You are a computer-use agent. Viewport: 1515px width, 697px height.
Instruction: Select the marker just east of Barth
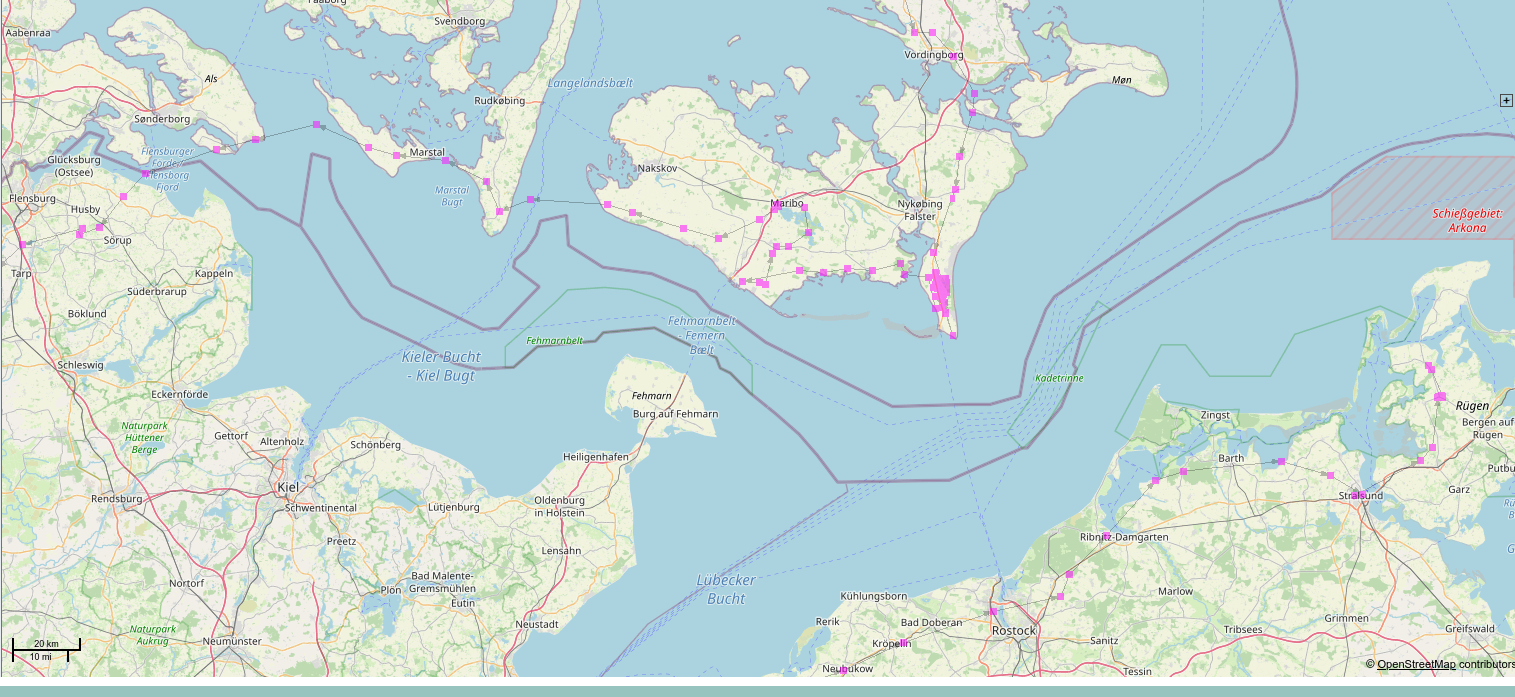[1280, 461]
